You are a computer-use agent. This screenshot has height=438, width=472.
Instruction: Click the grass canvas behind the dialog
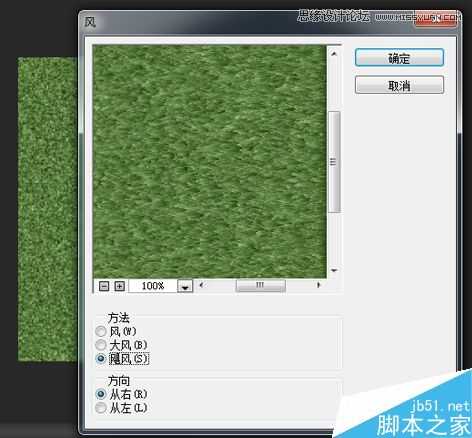[47, 209]
